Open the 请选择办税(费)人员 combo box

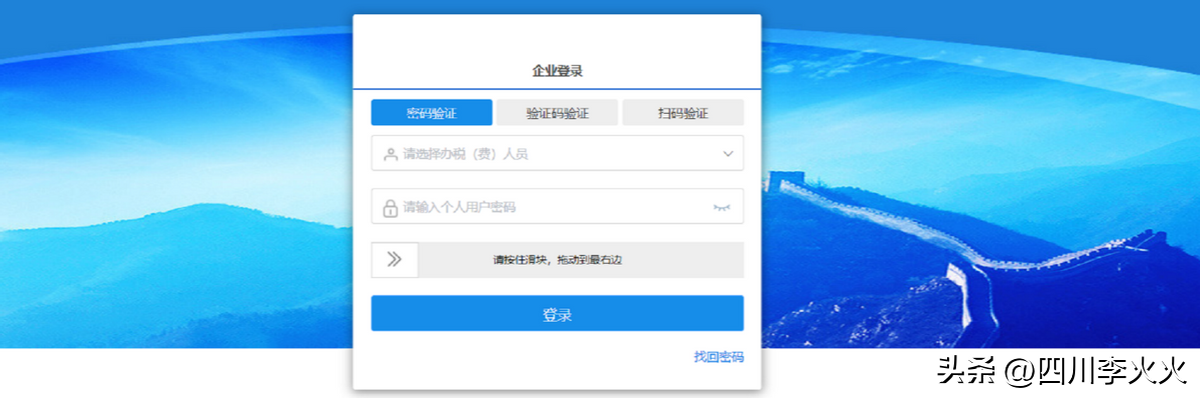coord(557,153)
